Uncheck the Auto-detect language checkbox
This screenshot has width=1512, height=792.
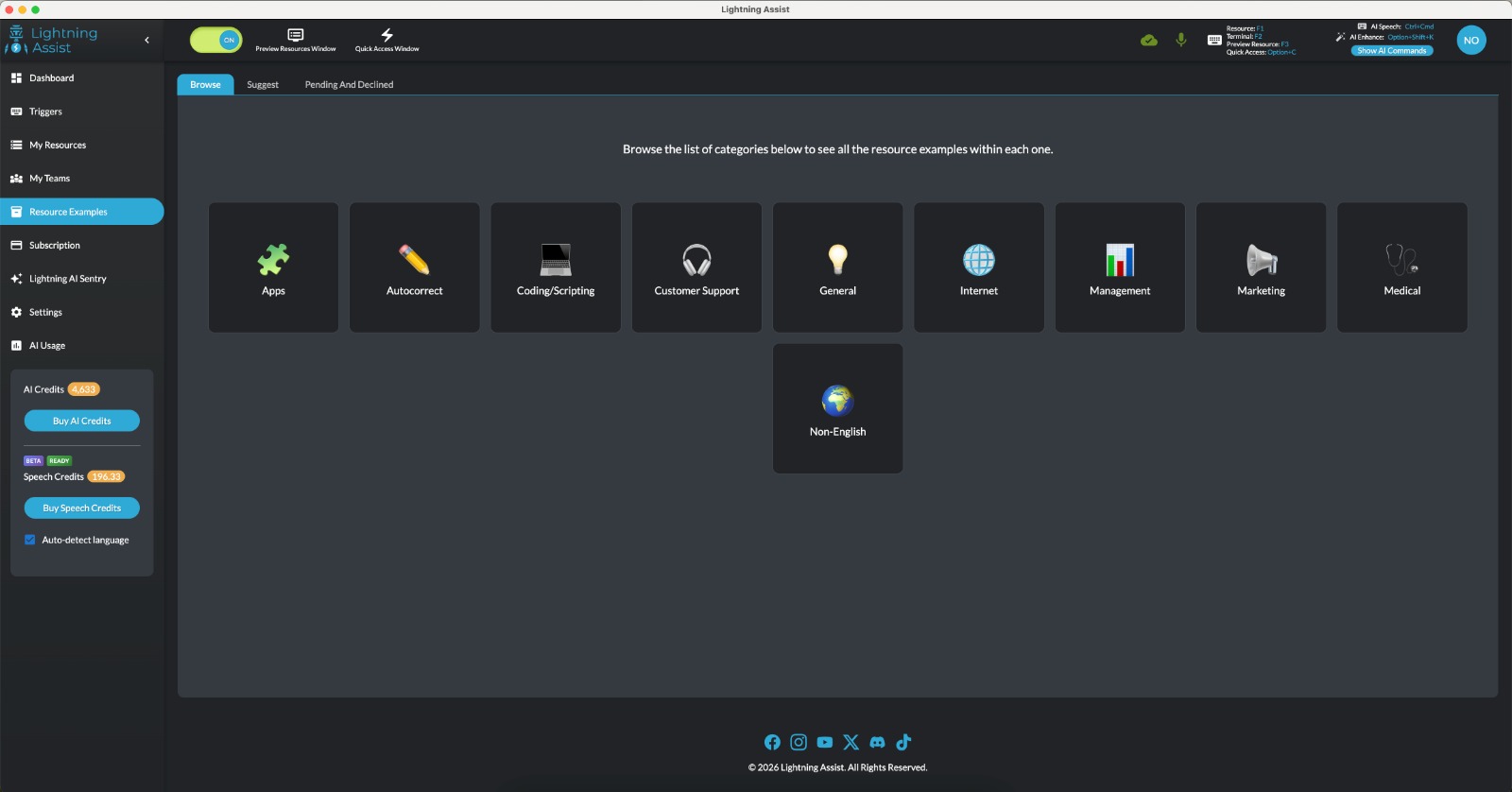[30, 540]
